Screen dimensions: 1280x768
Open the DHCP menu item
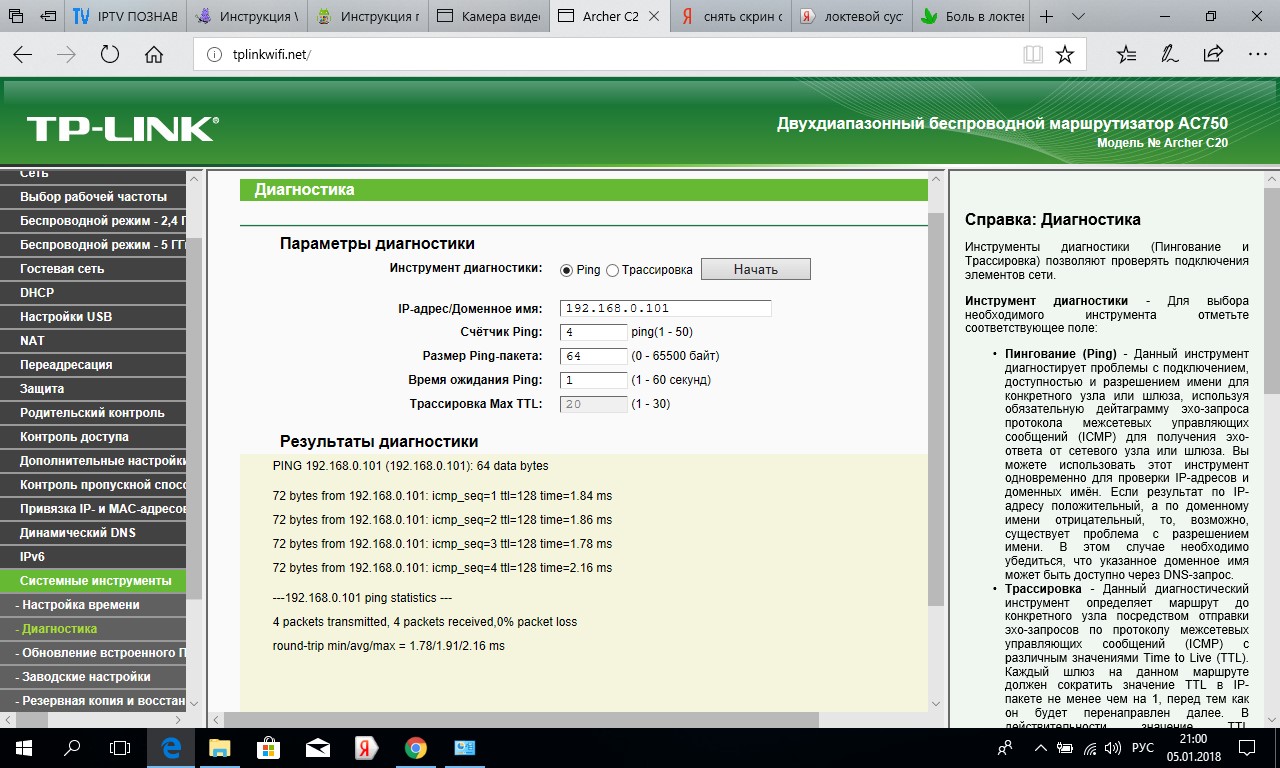pos(37,293)
